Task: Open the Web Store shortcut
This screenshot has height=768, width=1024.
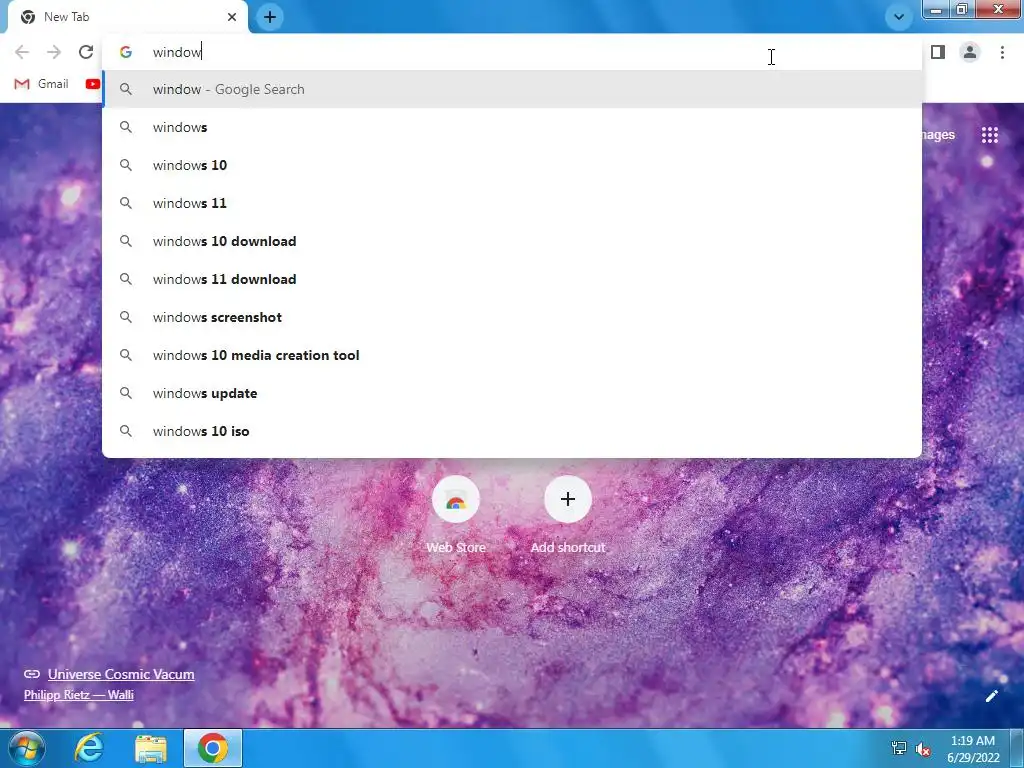Action: tap(456, 516)
